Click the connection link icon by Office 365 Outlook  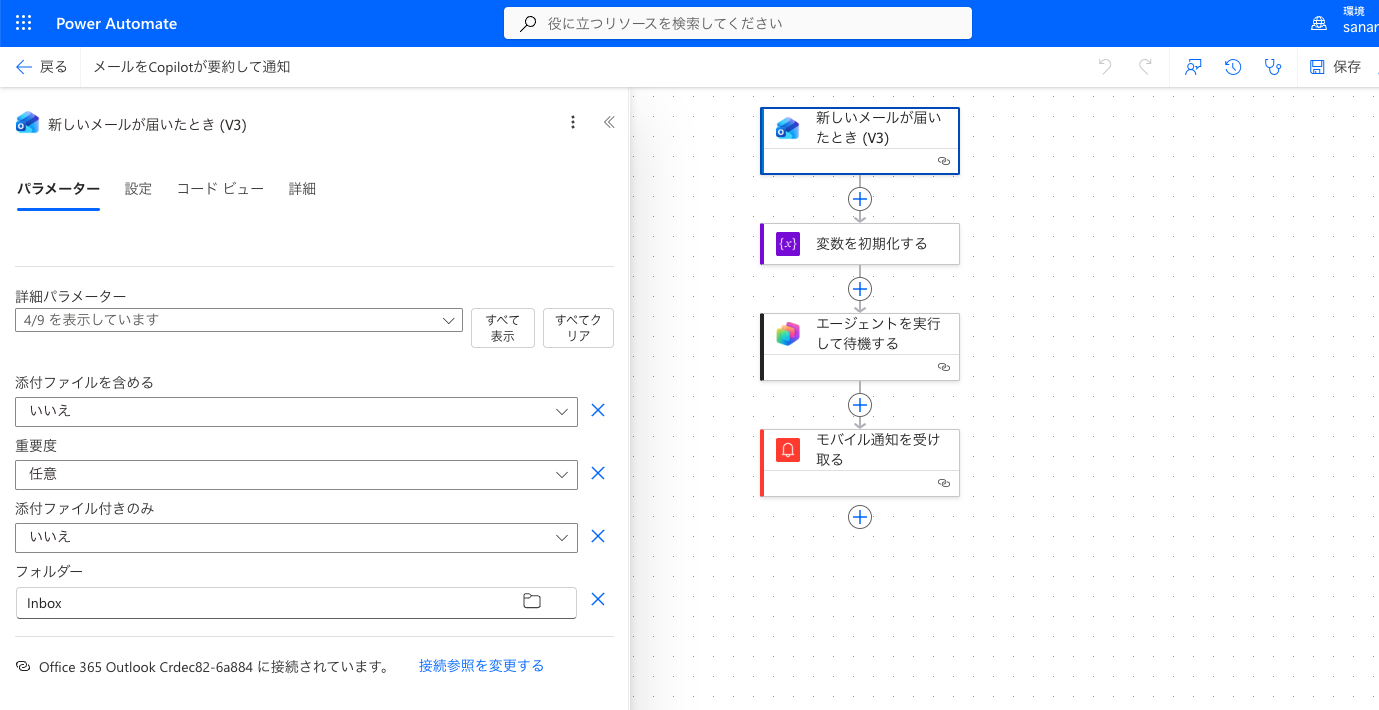click(23, 666)
